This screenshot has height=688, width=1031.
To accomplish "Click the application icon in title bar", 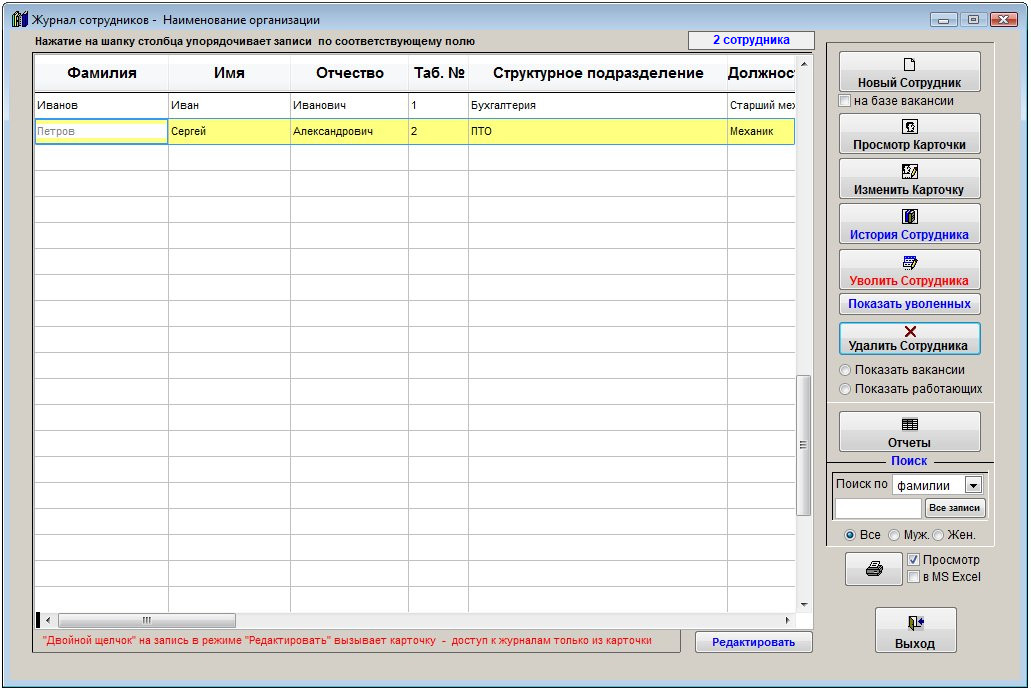I will pyautogui.click(x=20, y=19).
